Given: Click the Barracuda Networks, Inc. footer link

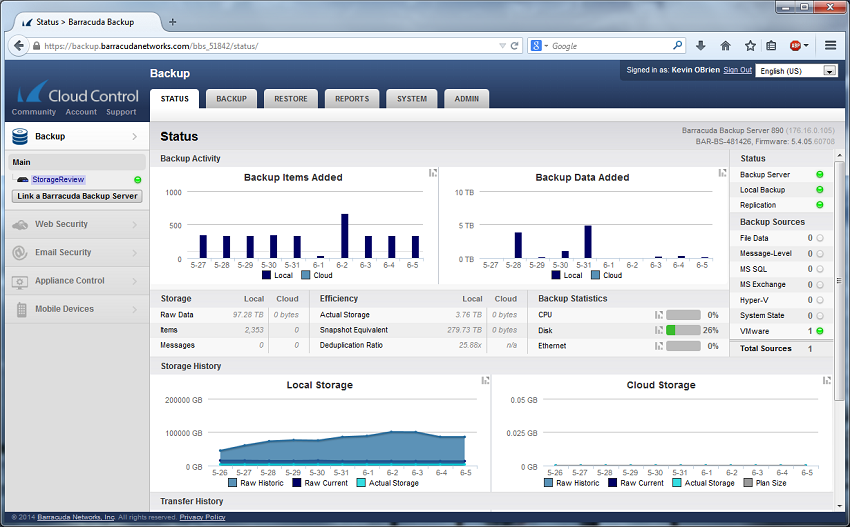Looking at the screenshot, I should (76, 517).
